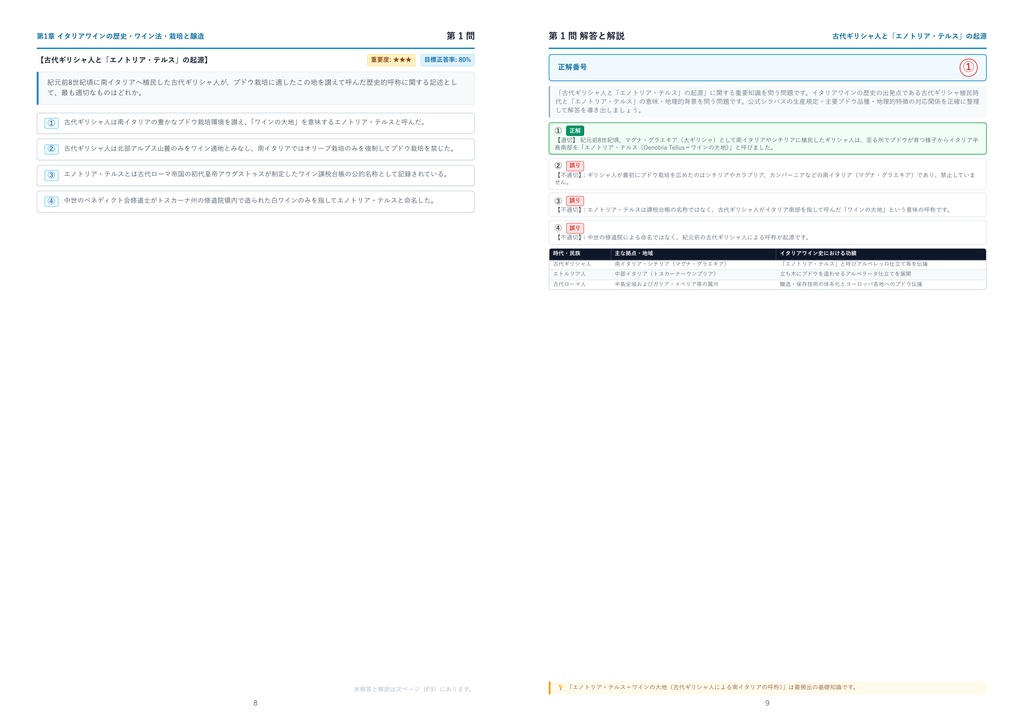Click right page header 古代ギリシャ人と「エノトリア・テルス」の起源

tap(909, 36)
